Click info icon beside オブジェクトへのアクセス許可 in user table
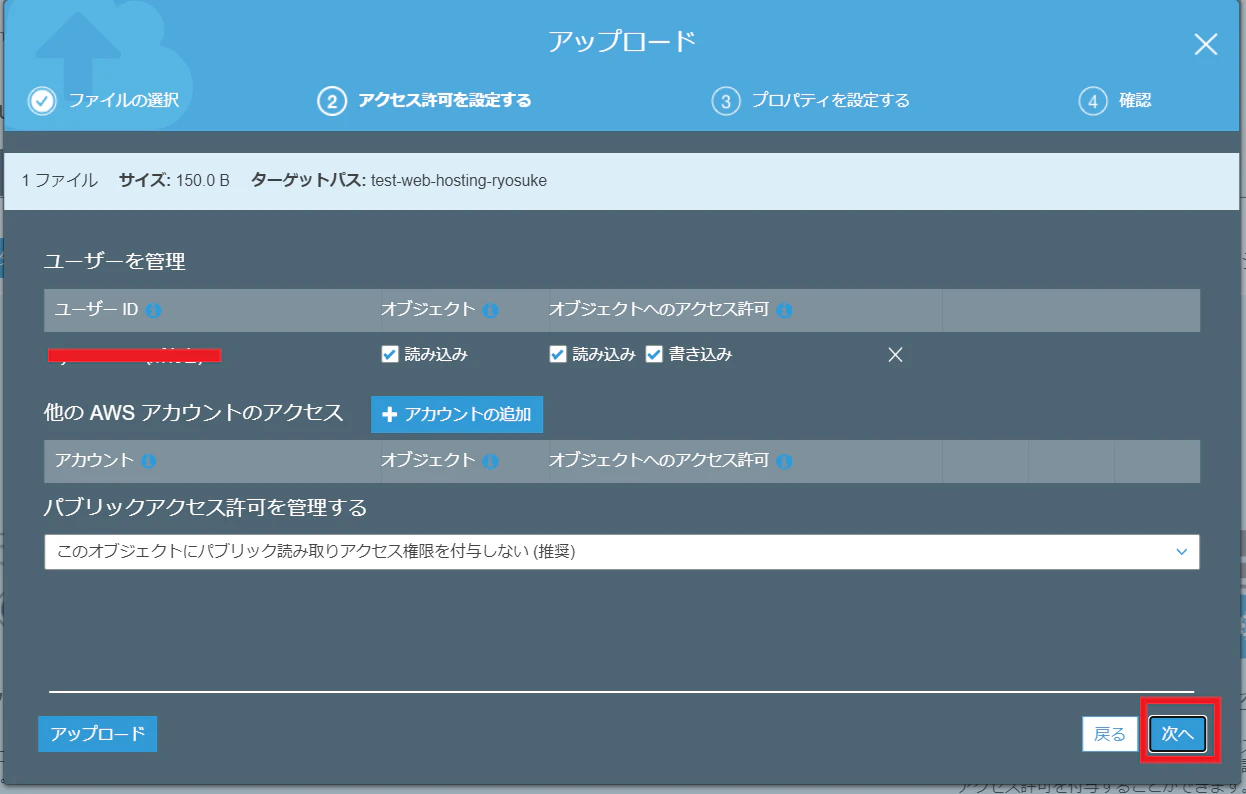Image resolution: width=1246 pixels, height=794 pixels. tap(784, 311)
